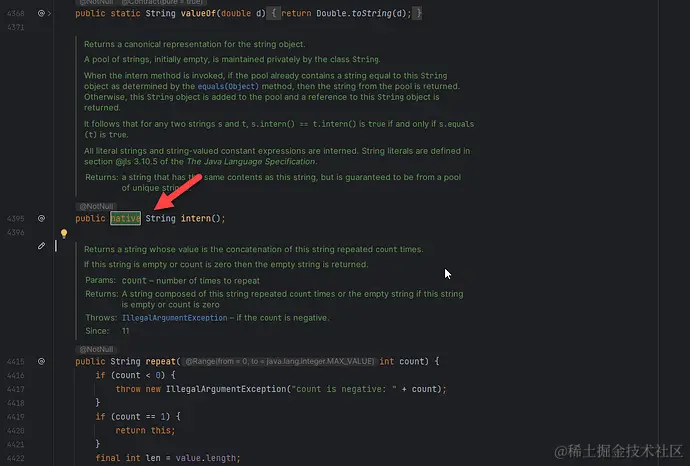Click the intern() method name
Viewport: 690px width, 466px height.
point(196,218)
